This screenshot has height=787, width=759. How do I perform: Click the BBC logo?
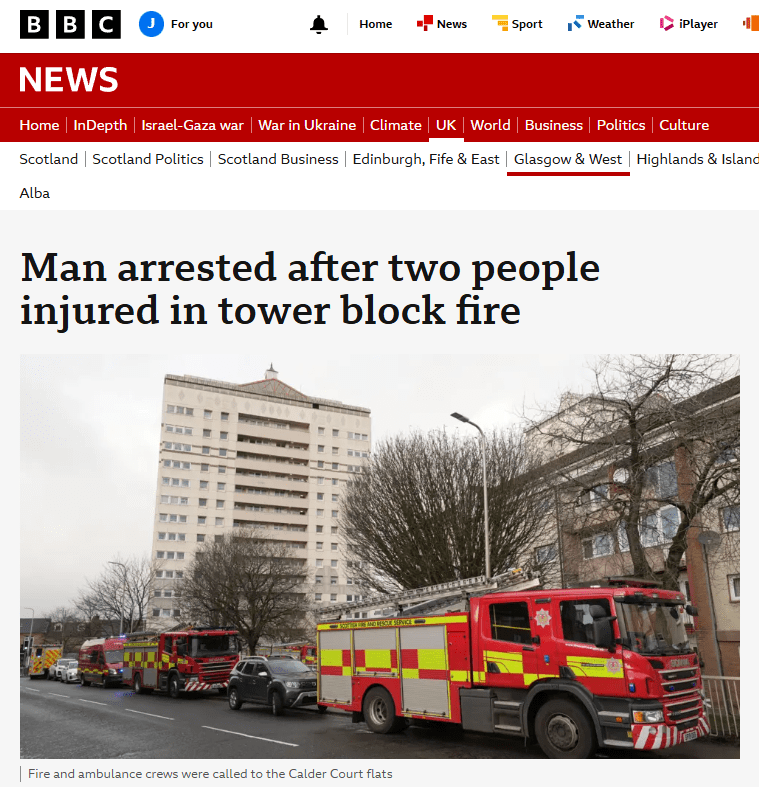[x=70, y=24]
